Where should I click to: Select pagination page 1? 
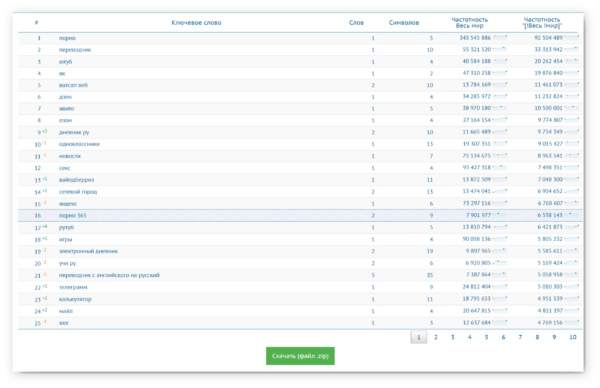419,337
